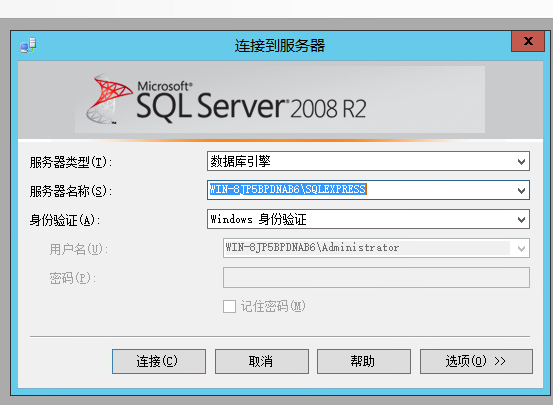
Task: Click the 数据库引擎 server type combo box
Action: [x=368, y=161]
